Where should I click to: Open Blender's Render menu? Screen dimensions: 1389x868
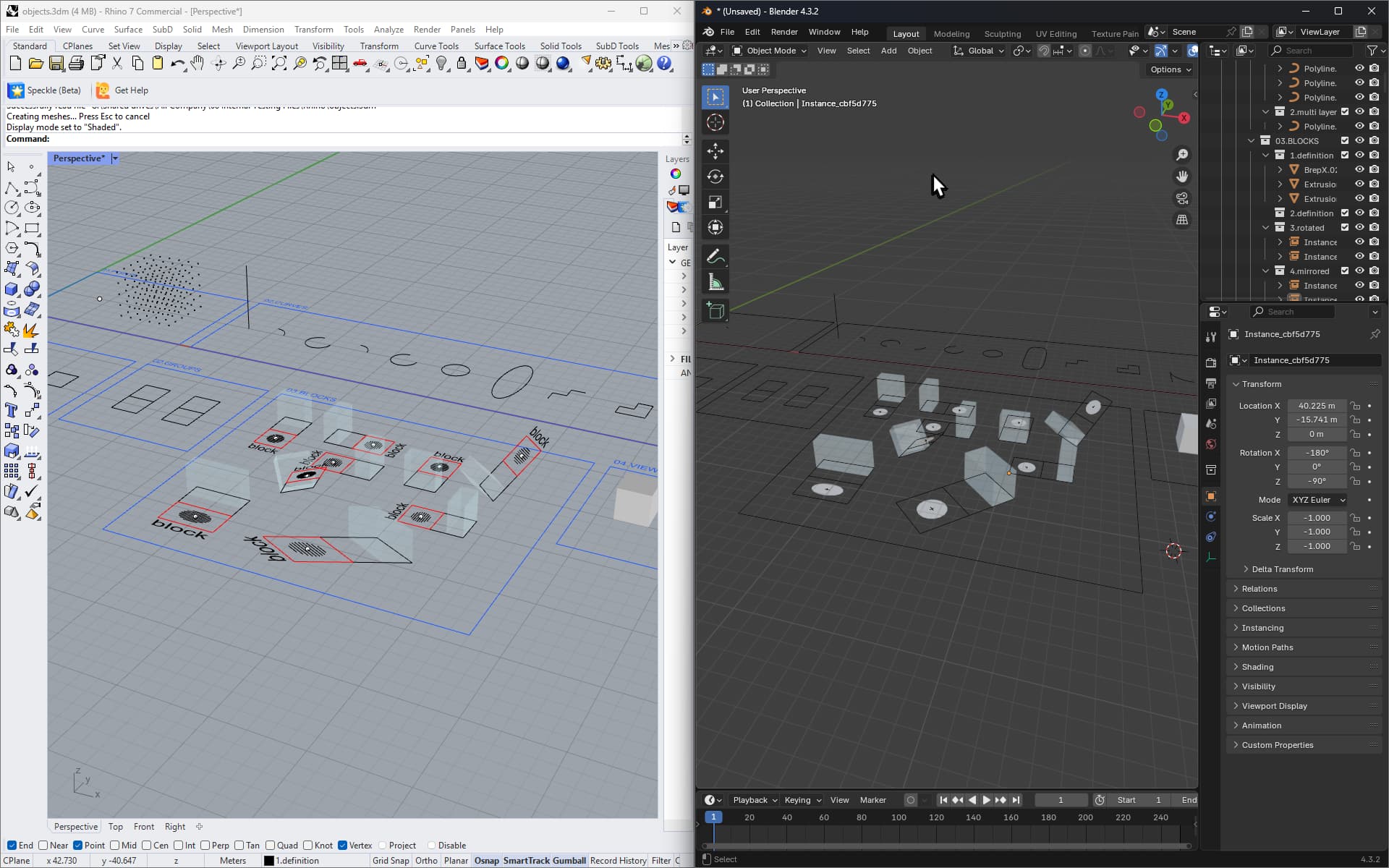click(x=783, y=32)
